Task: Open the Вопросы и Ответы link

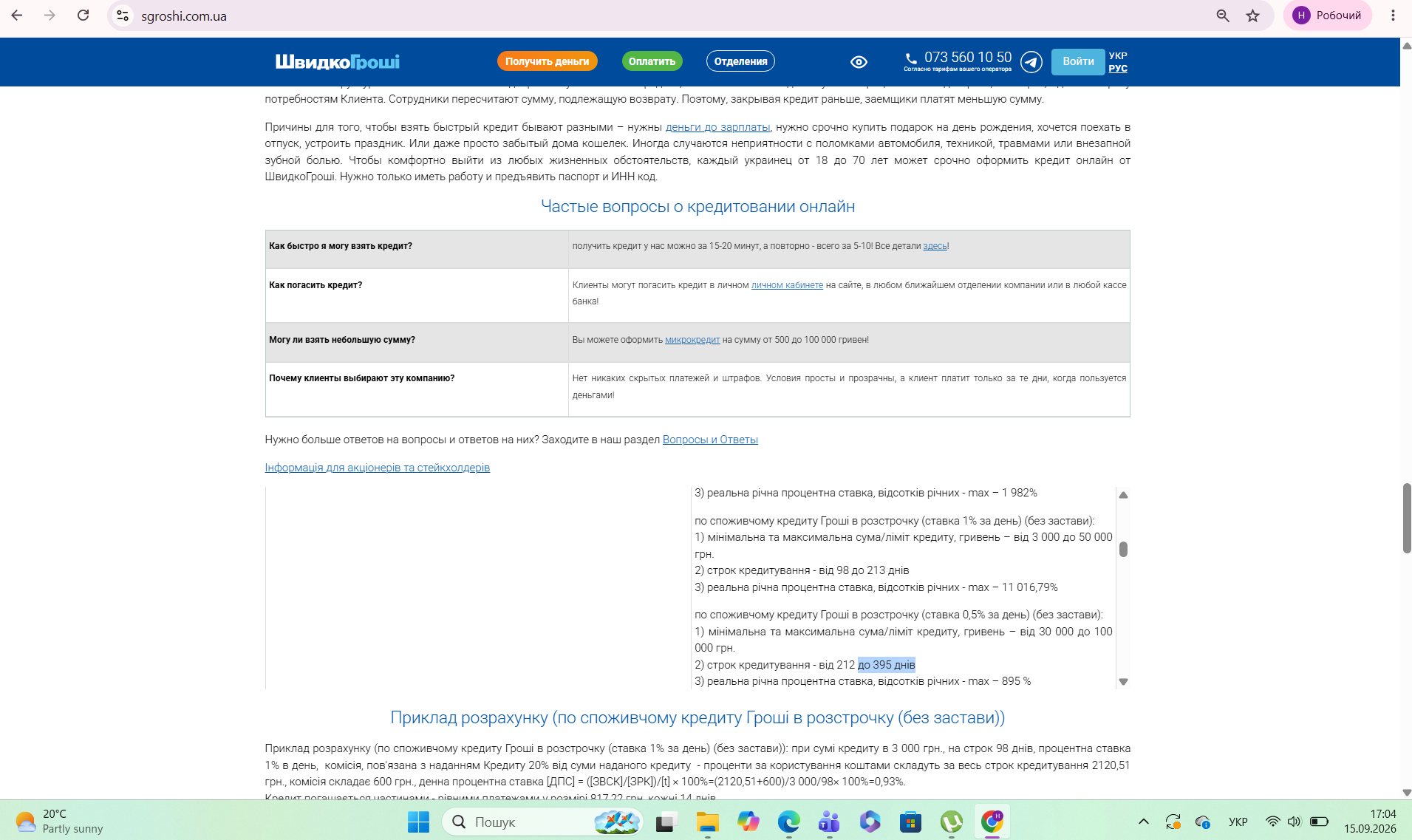Action: (x=710, y=440)
